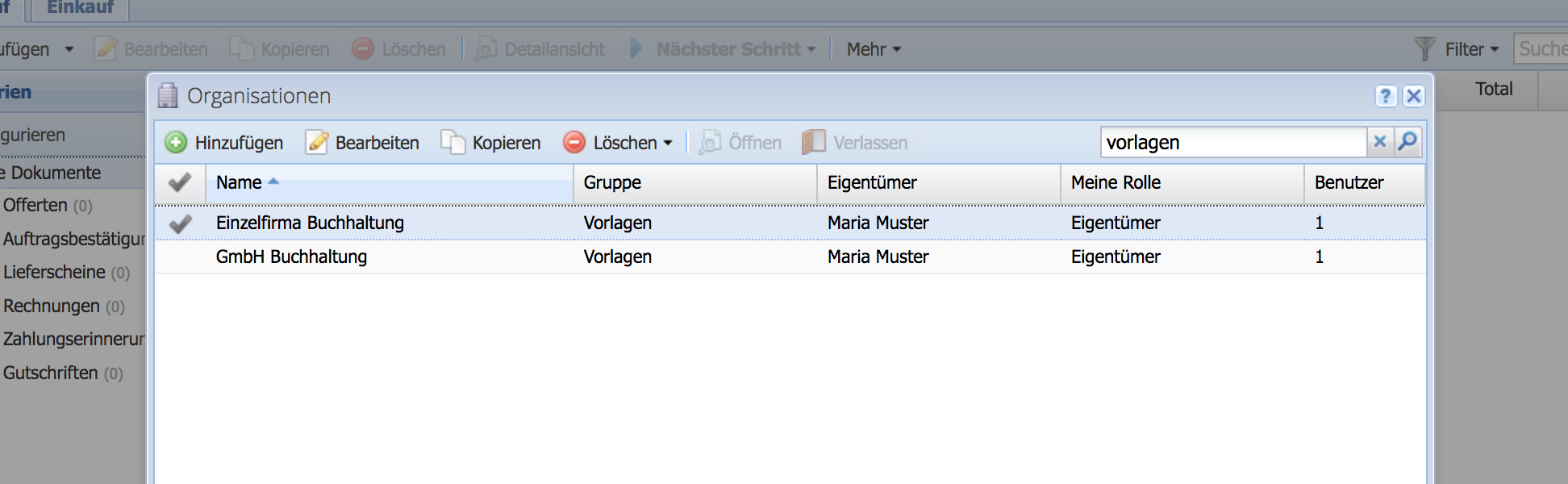Click the Filter funnel icon

1424,49
